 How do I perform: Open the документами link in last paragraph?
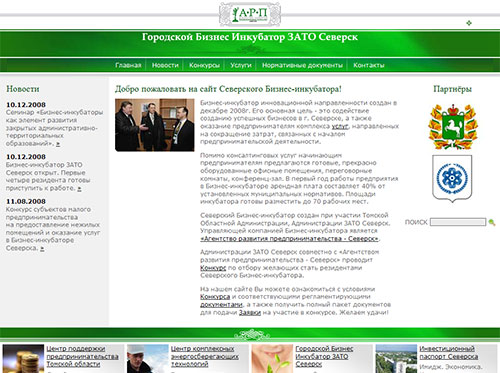click(x=221, y=305)
